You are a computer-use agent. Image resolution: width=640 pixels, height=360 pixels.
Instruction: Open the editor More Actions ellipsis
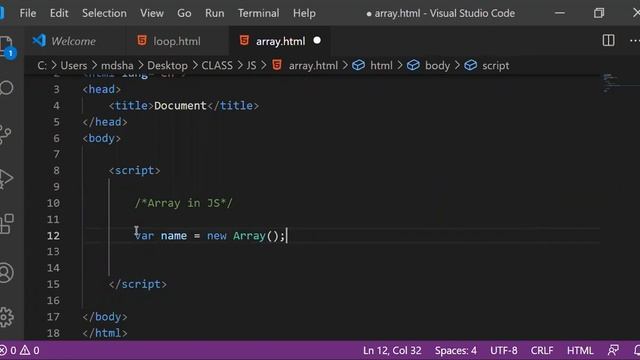[635, 40]
